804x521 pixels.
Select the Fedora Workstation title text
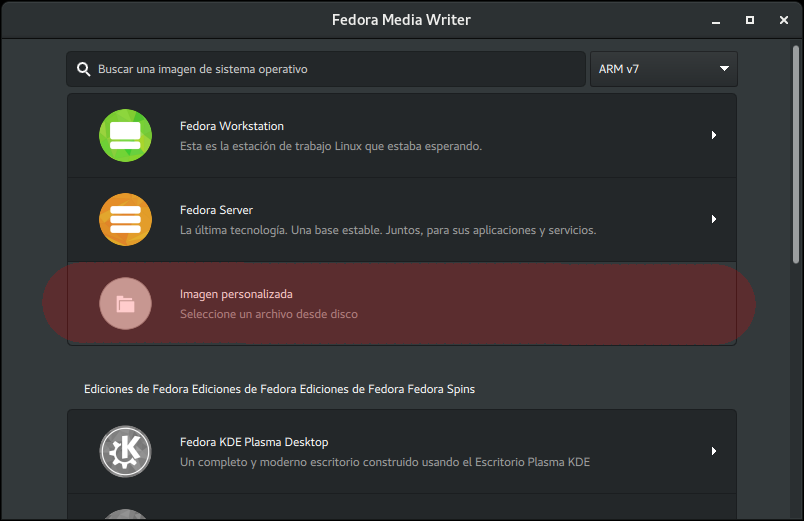232,126
